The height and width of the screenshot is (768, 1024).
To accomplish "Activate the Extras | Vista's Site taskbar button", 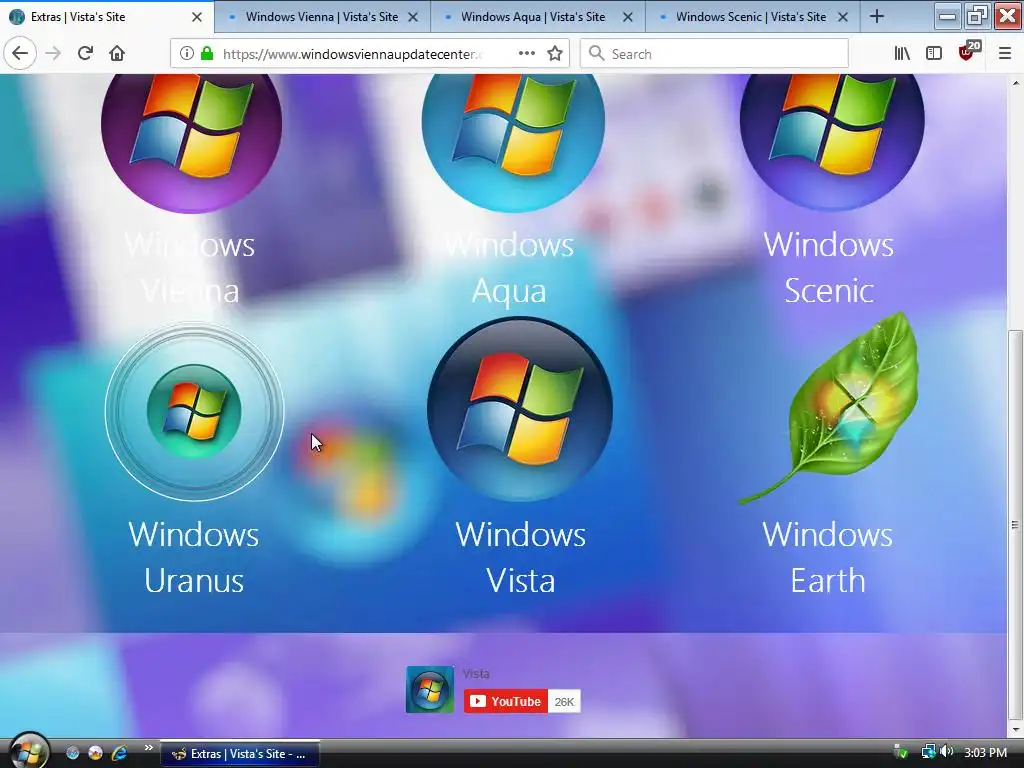I will 239,754.
